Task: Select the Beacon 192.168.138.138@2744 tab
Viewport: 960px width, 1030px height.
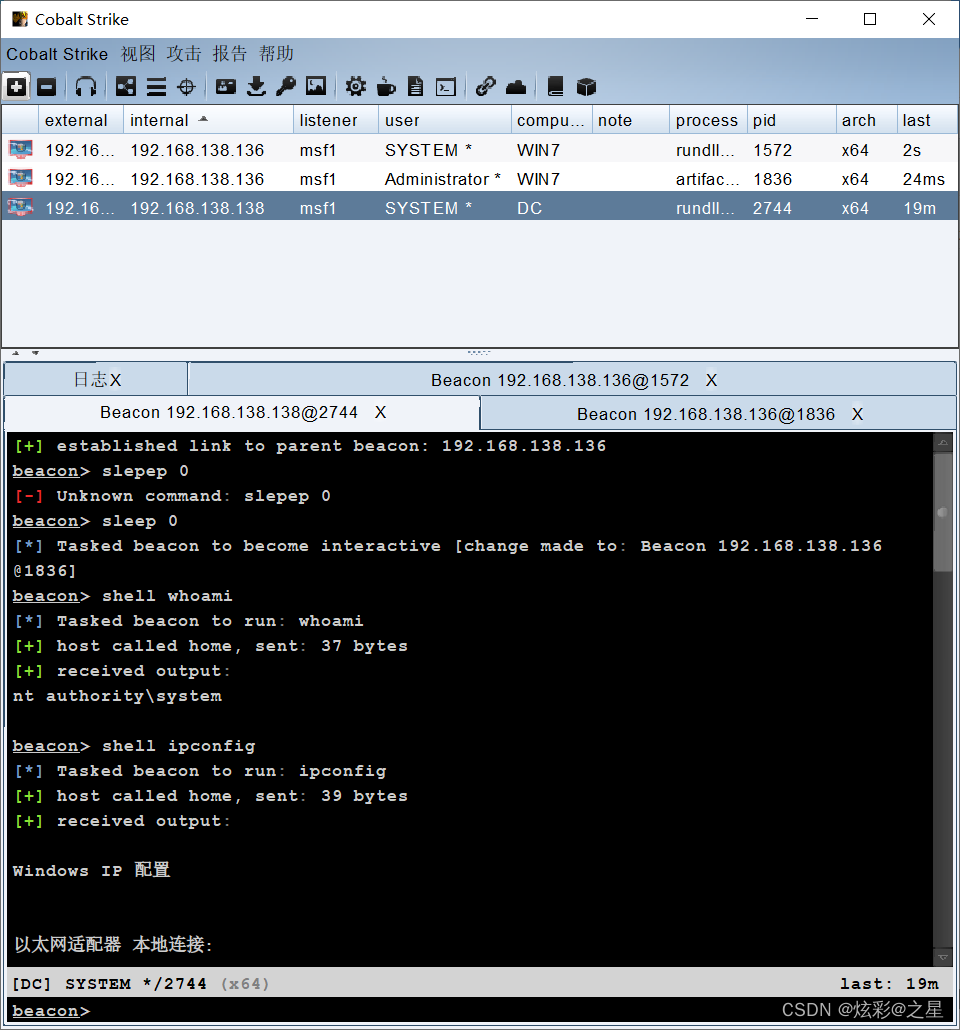Action: click(242, 413)
